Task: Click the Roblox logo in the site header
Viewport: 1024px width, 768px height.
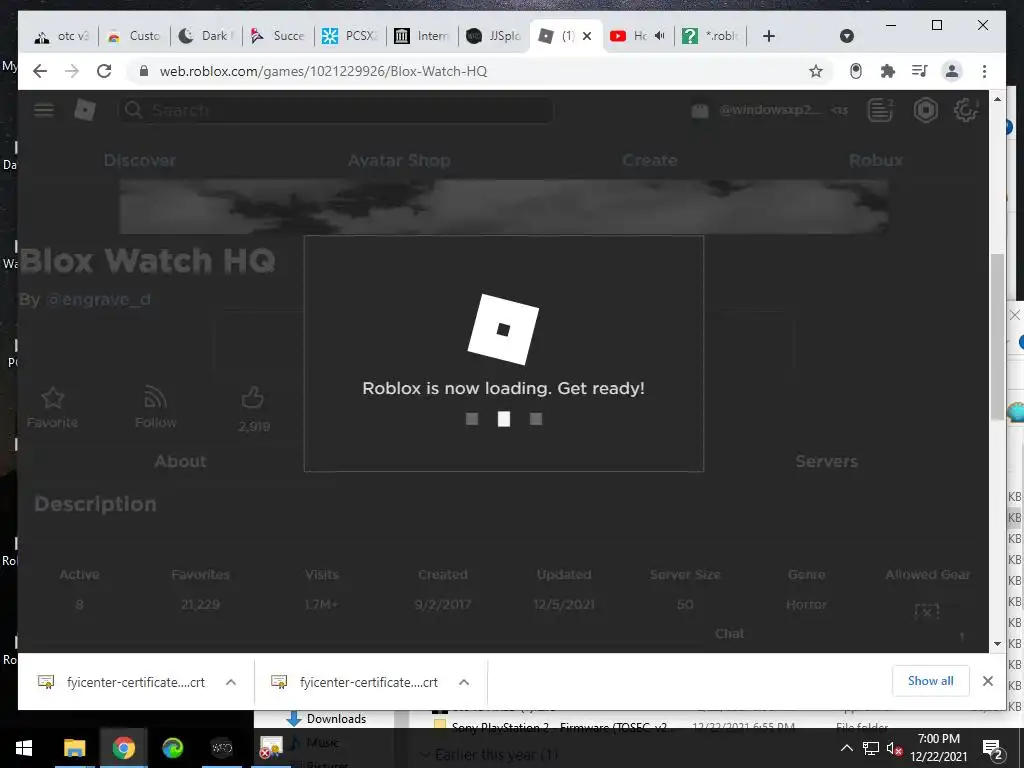Action: (85, 110)
